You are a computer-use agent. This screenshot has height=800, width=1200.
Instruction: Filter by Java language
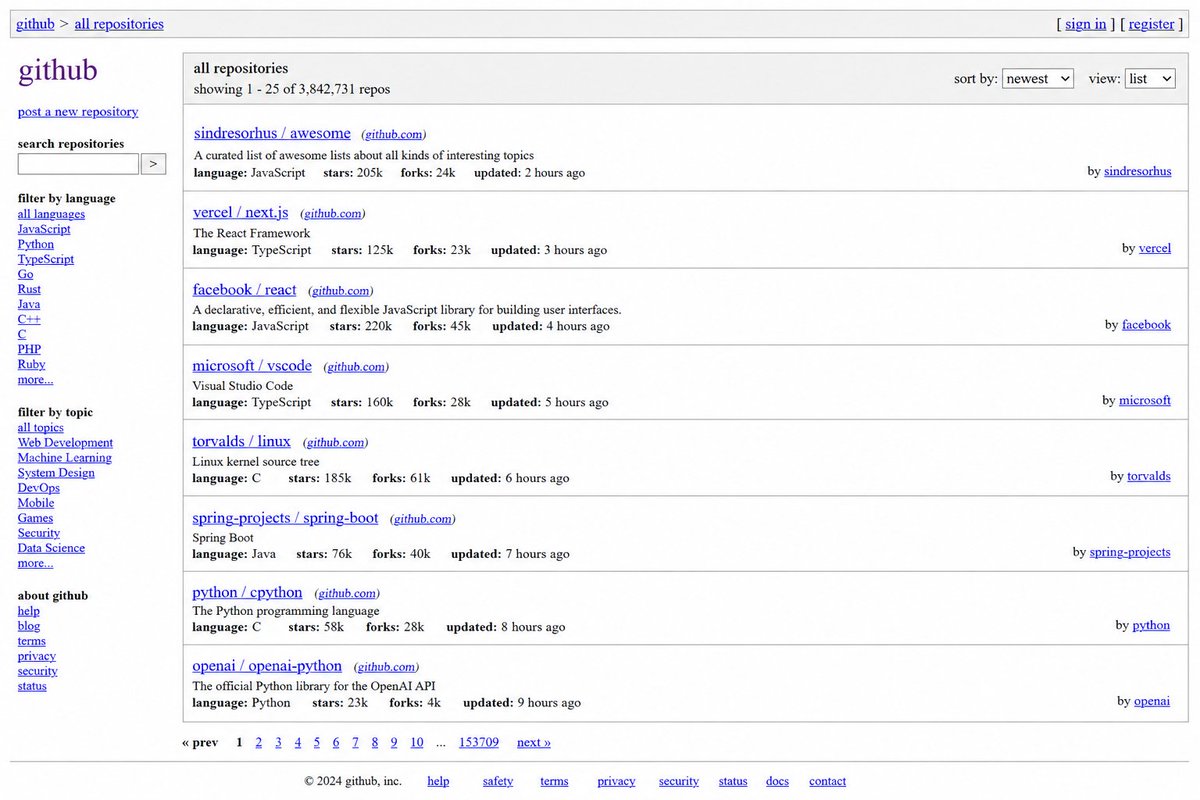29,304
